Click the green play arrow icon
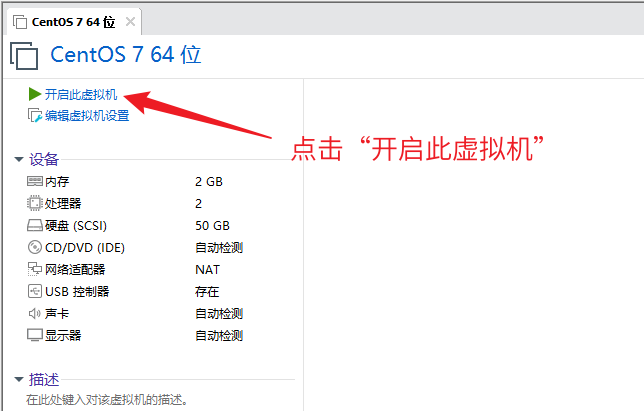 click(x=35, y=94)
